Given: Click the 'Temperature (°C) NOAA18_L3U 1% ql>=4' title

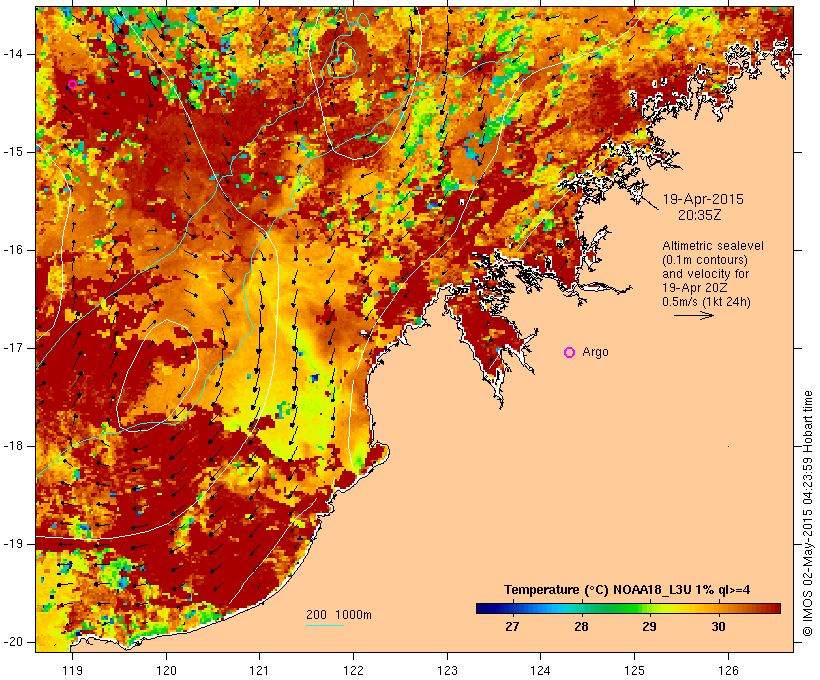Looking at the screenshot, I should 627,590.
